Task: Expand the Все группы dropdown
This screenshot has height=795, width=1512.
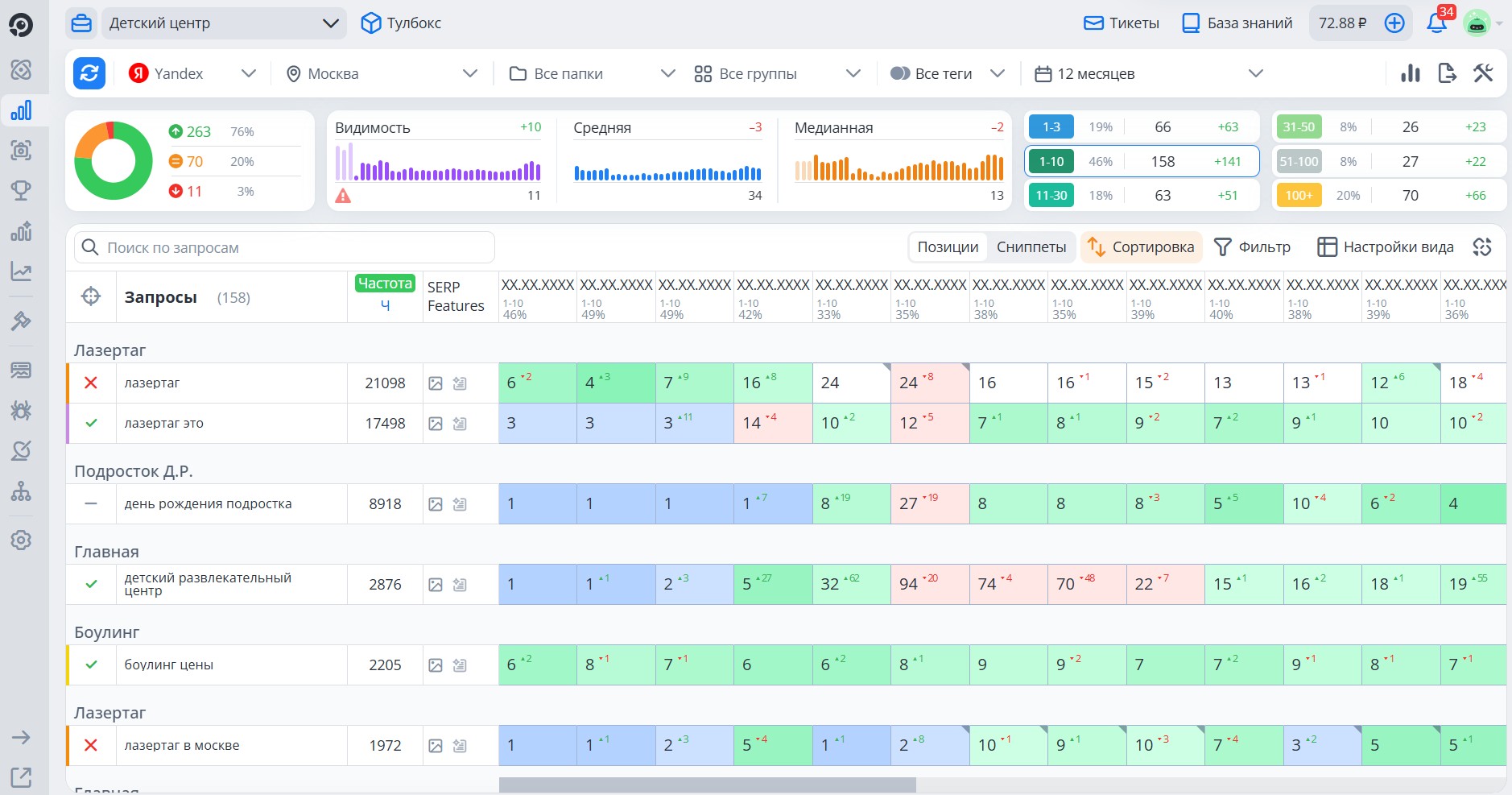Action: click(x=777, y=73)
